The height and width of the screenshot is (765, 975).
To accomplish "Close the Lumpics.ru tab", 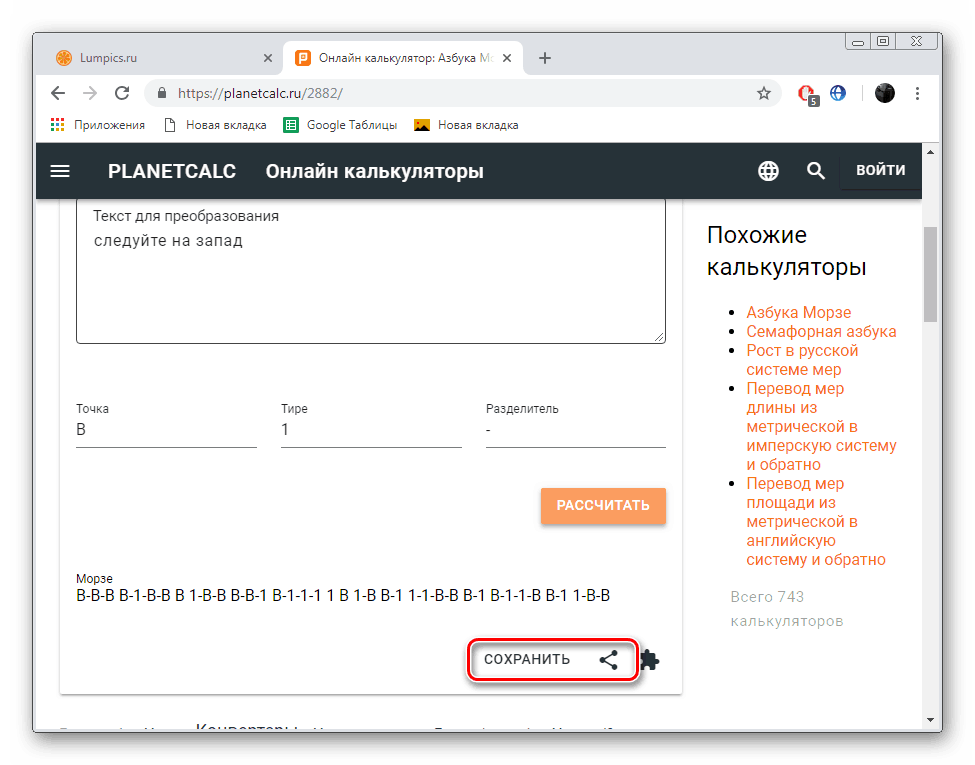I will [267, 58].
